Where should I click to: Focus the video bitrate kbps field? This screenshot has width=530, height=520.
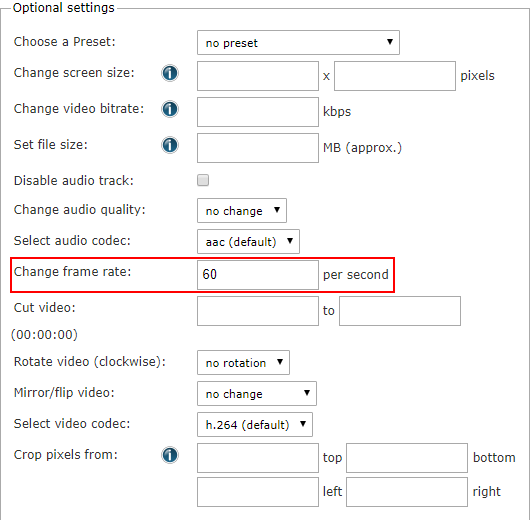tap(258, 112)
